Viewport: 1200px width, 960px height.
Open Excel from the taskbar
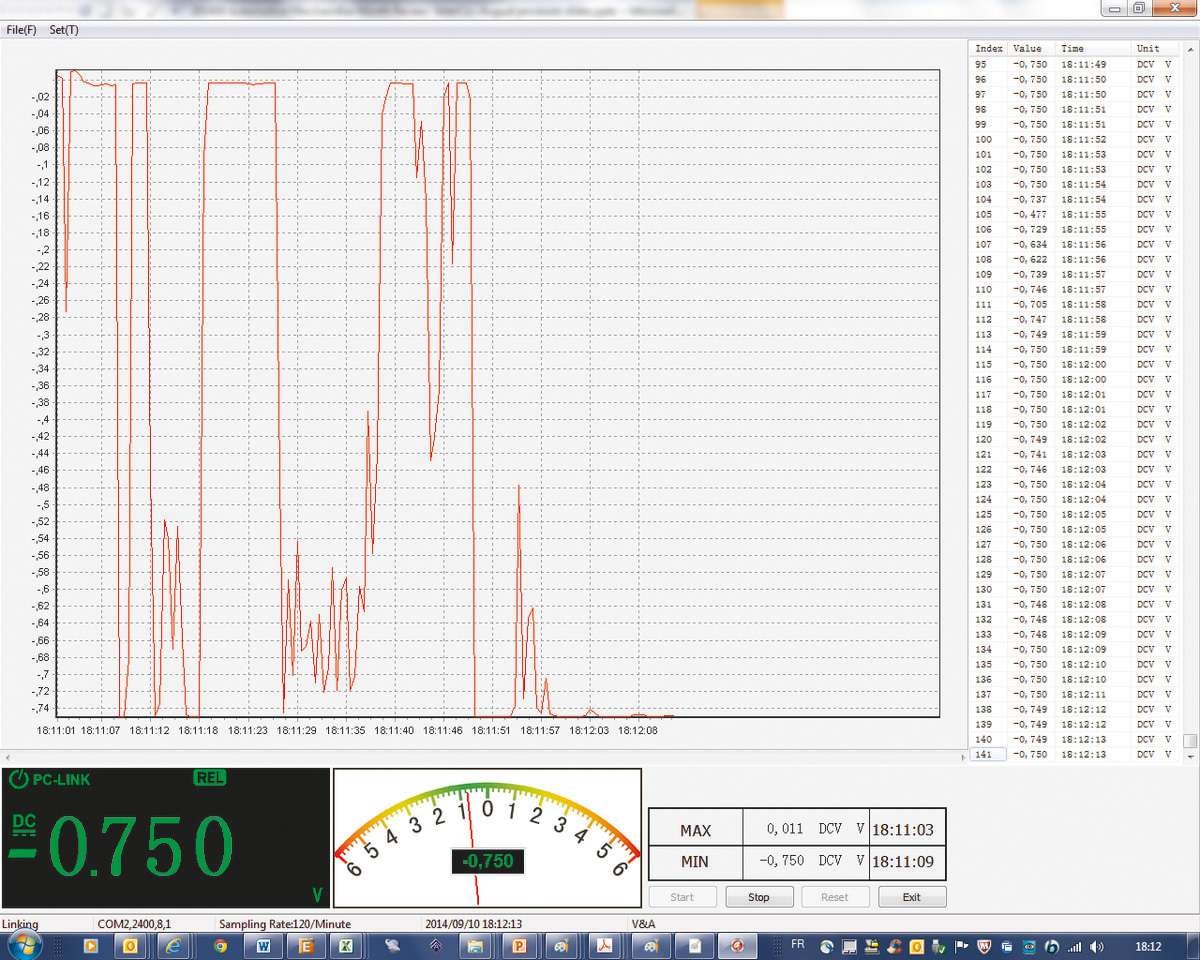[344, 945]
